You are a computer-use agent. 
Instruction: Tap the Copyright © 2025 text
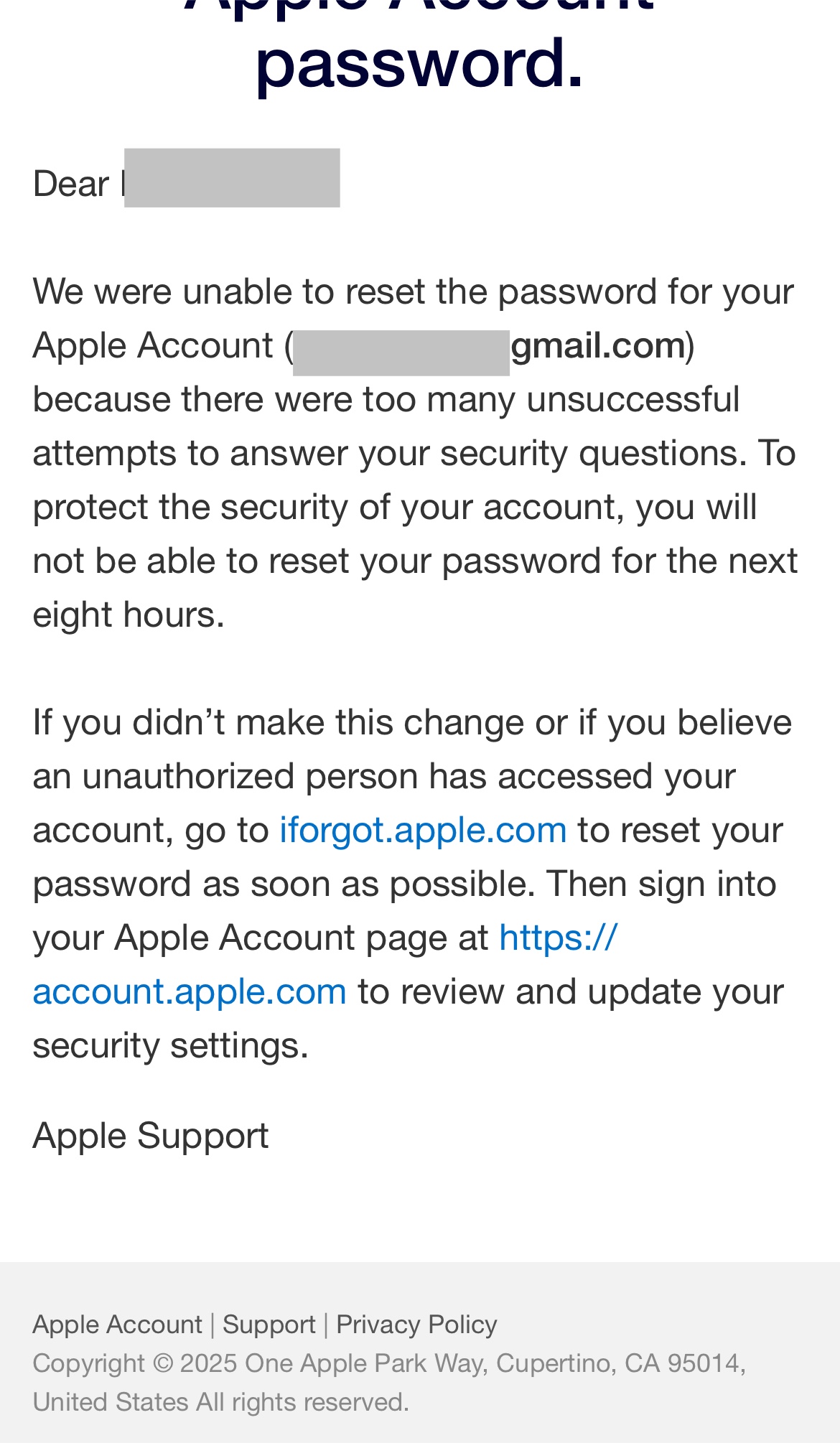[x=135, y=1363]
